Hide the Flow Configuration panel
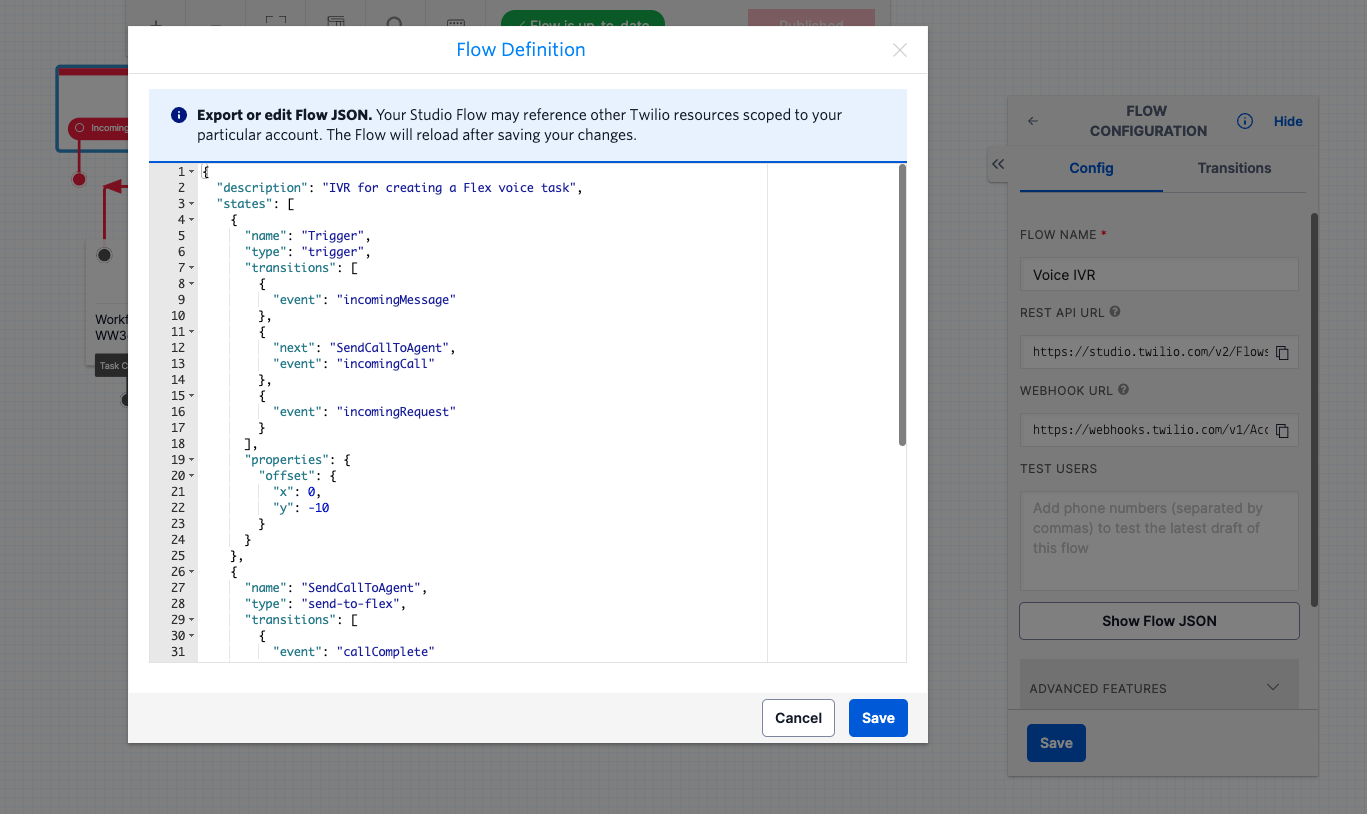1367x814 pixels. 1288,121
